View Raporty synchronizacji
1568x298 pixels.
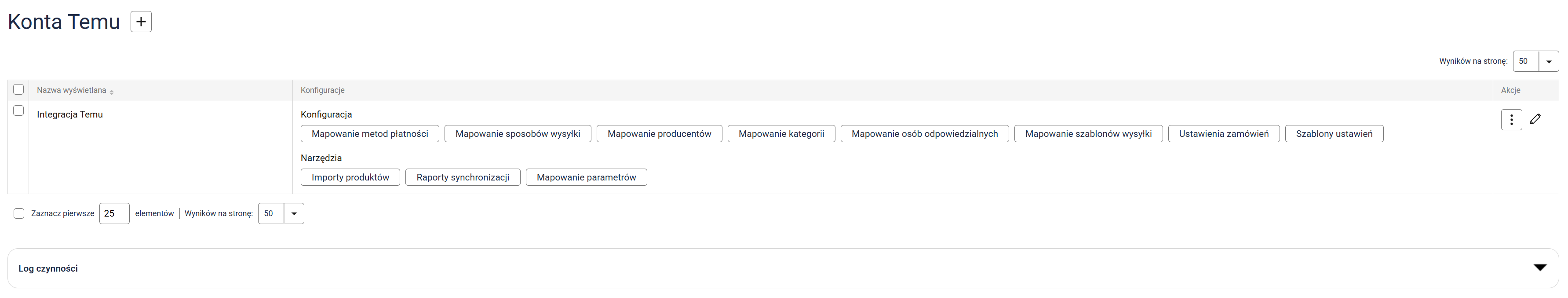pyautogui.click(x=463, y=177)
